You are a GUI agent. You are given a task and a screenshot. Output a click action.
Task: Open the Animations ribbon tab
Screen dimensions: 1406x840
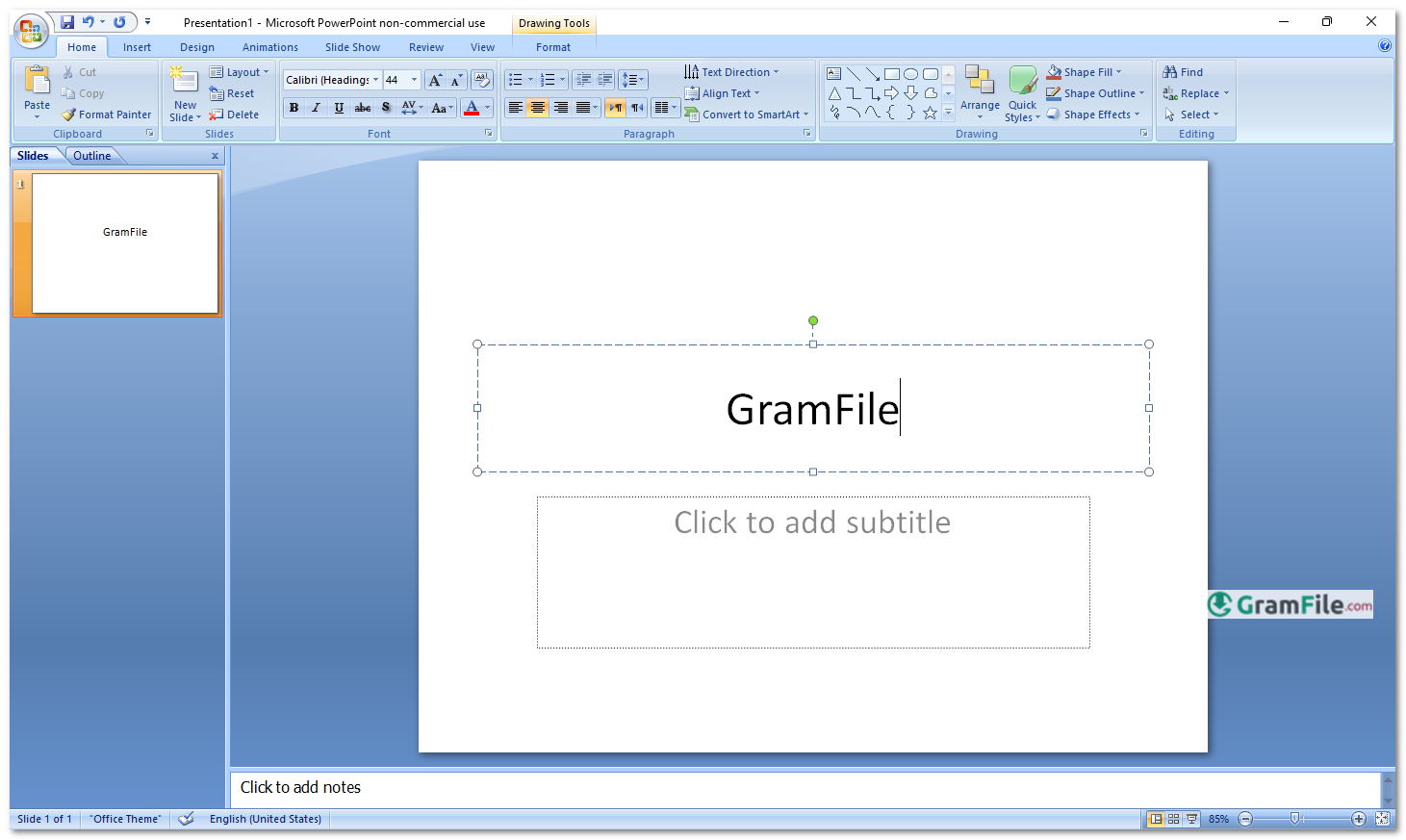coord(269,47)
